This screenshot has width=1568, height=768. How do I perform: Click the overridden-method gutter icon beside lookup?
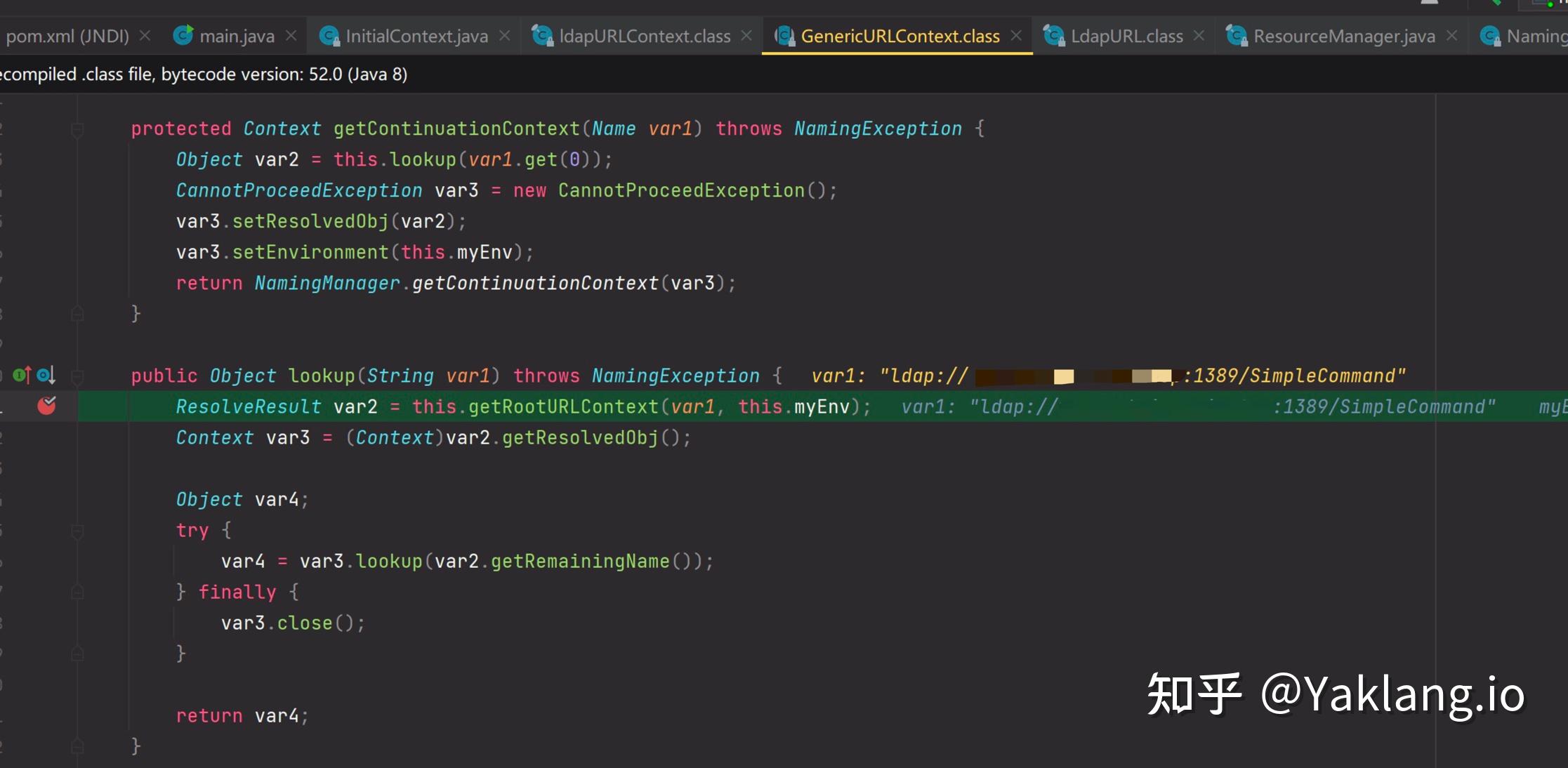click(46, 376)
